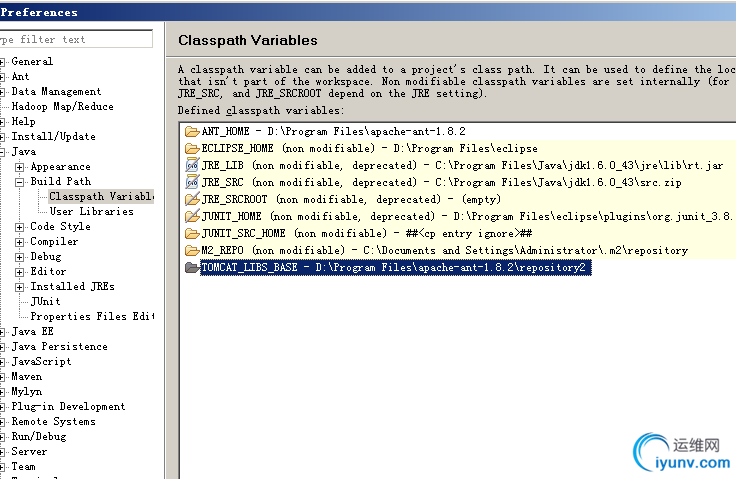Open Appearance under Java
This screenshot has width=736, height=479.
point(61,166)
